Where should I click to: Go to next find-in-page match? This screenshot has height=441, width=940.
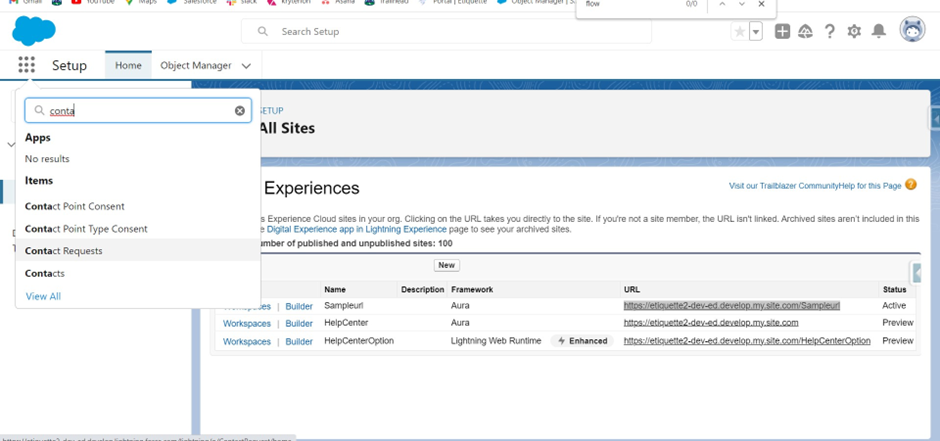(x=742, y=4)
